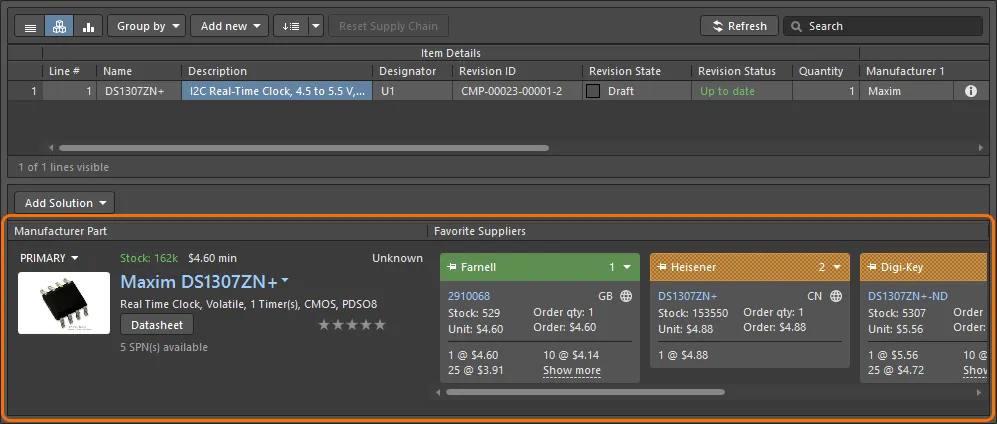Expand the Add new dropdown

[230, 26]
